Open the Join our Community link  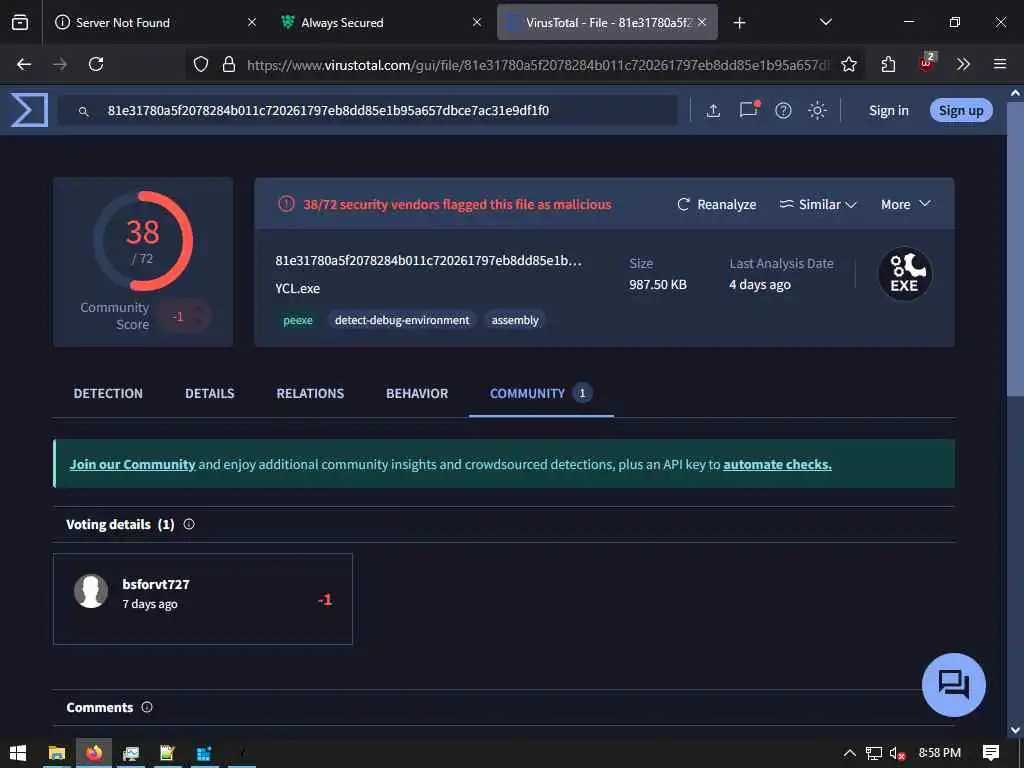tap(133, 464)
